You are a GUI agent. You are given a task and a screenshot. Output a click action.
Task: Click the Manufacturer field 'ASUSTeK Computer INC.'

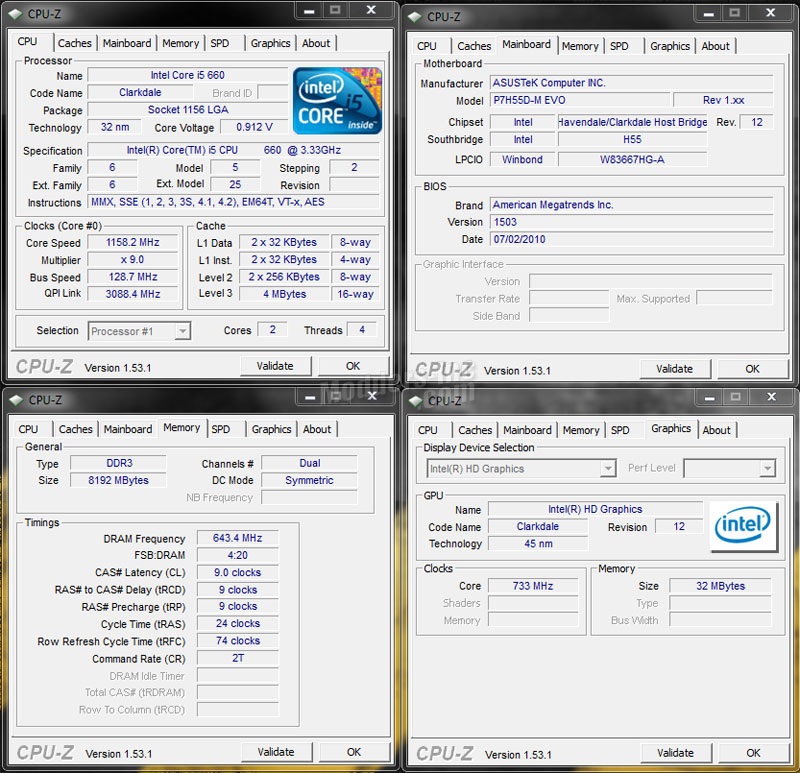pyautogui.click(x=632, y=83)
